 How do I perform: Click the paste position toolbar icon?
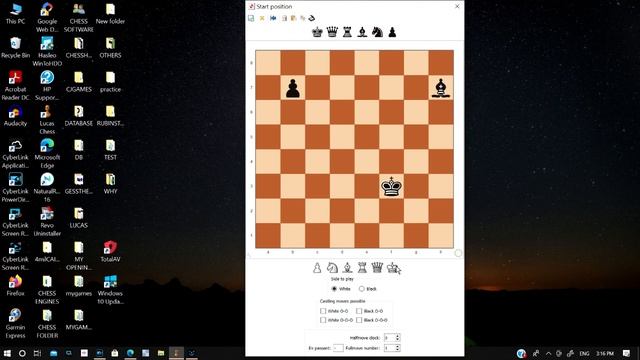click(x=293, y=18)
